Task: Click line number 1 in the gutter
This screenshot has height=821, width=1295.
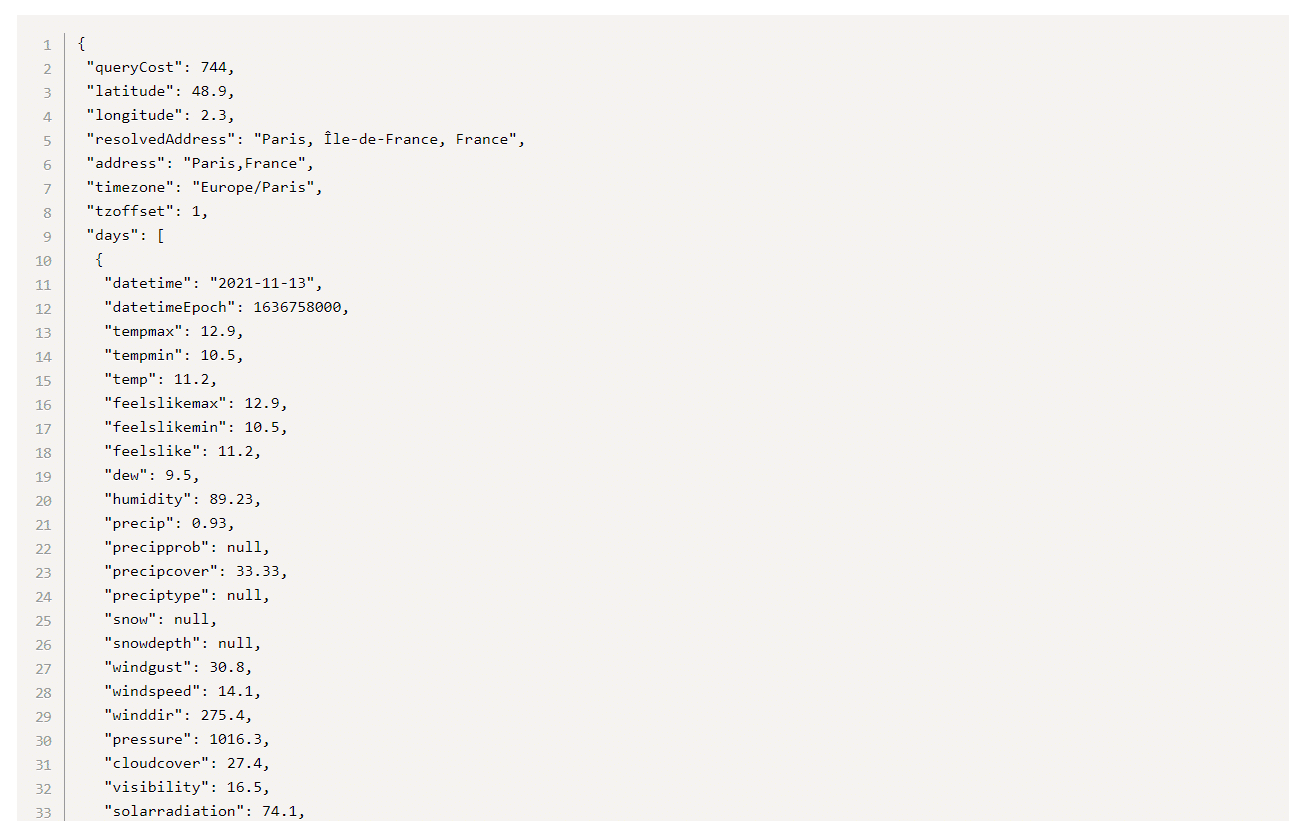Action: coord(47,45)
